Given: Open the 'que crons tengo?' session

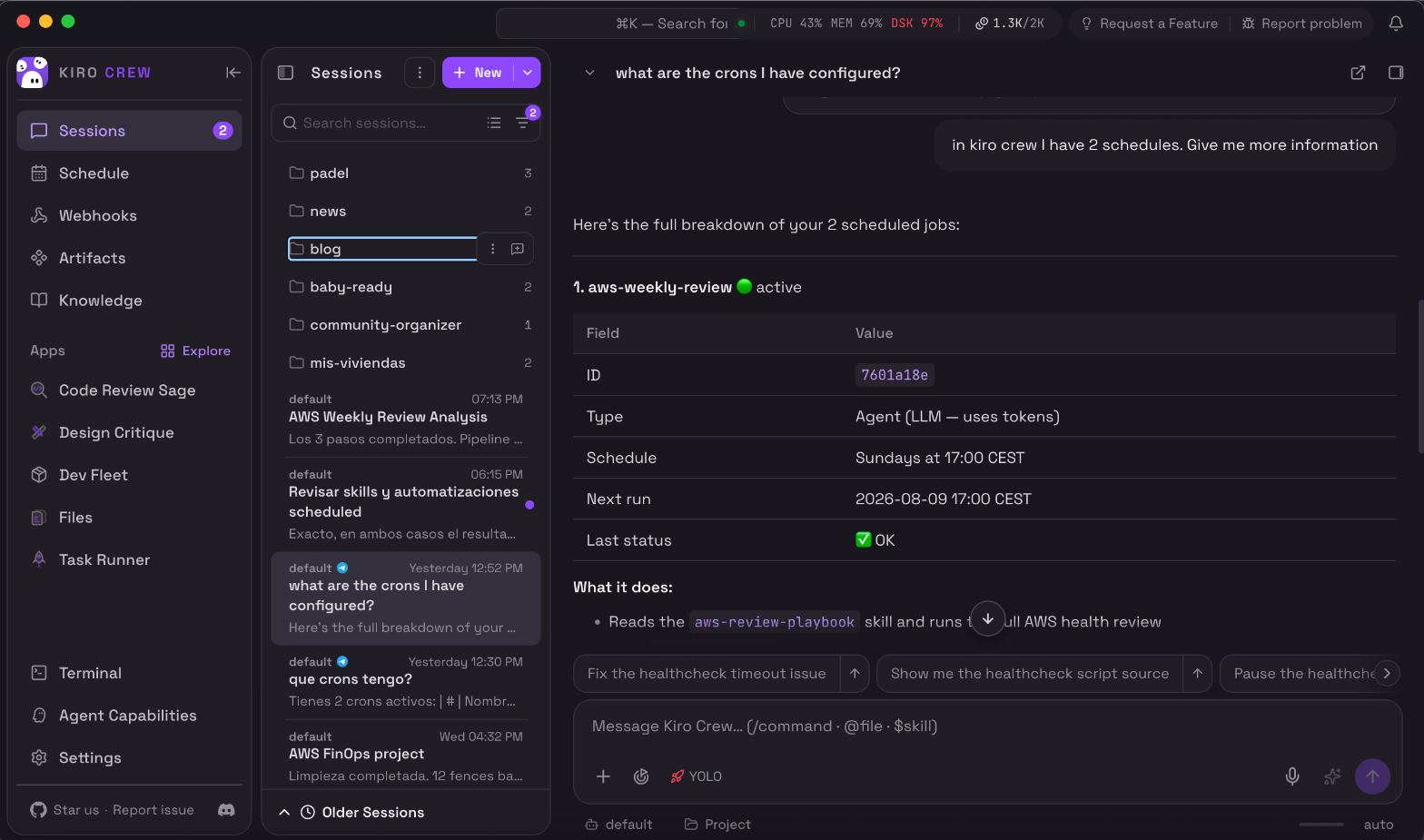Looking at the screenshot, I should click(406, 681).
